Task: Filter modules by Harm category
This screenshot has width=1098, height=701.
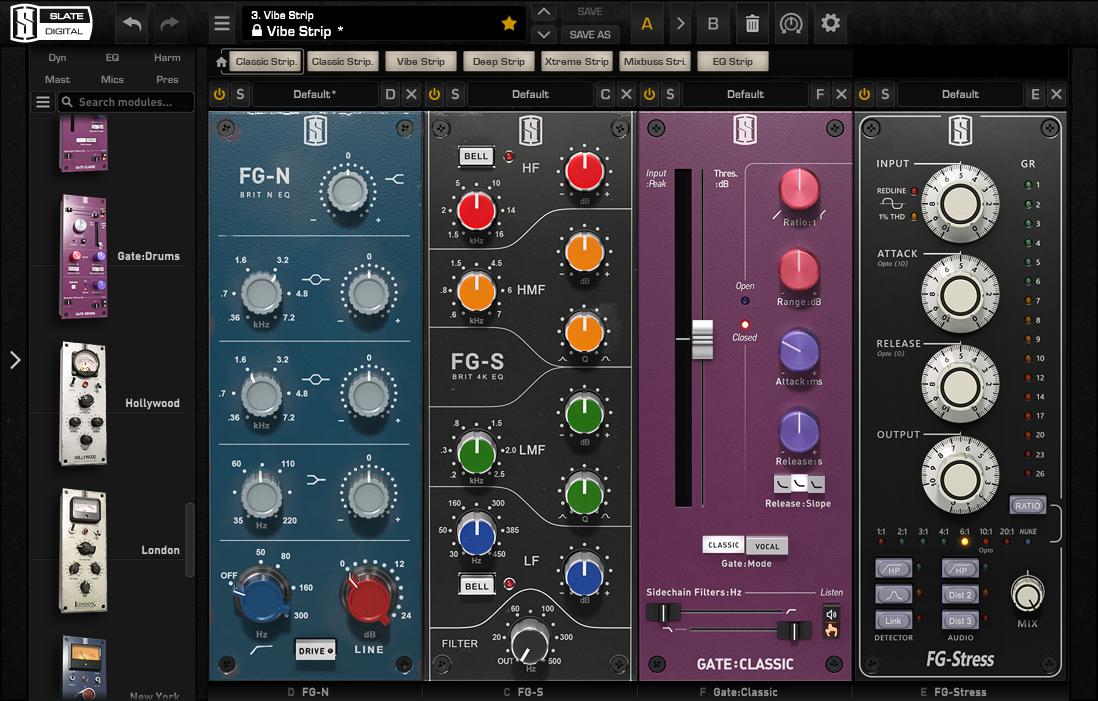Action: (167, 57)
